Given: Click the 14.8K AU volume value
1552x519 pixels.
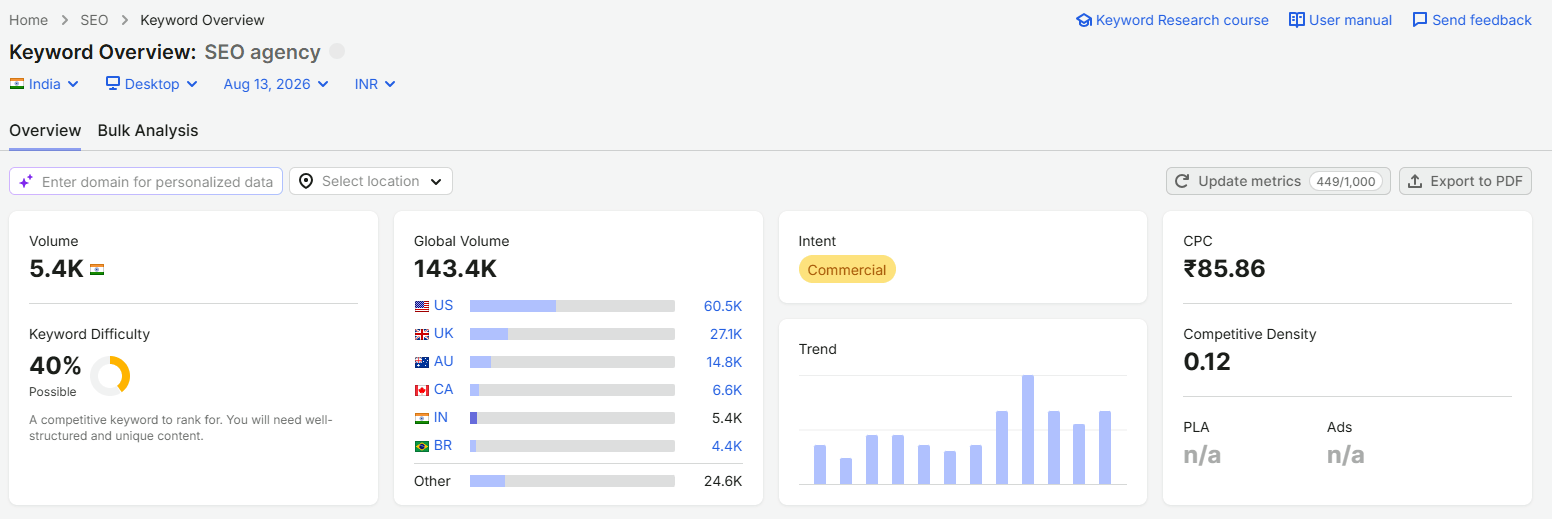Looking at the screenshot, I should point(724,362).
